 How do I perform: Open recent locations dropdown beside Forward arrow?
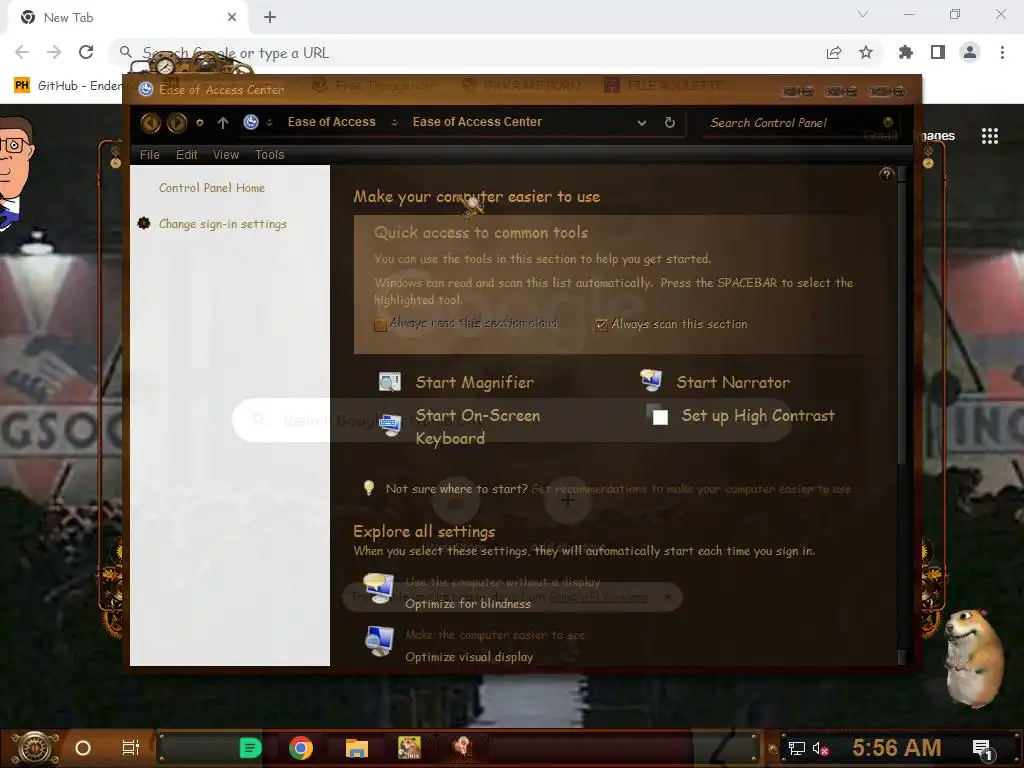(x=200, y=122)
